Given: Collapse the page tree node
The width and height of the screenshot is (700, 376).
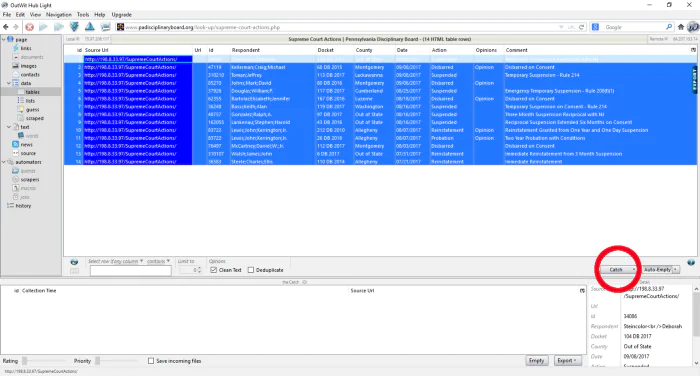Looking at the screenshot, I should (x=4, y=40).
